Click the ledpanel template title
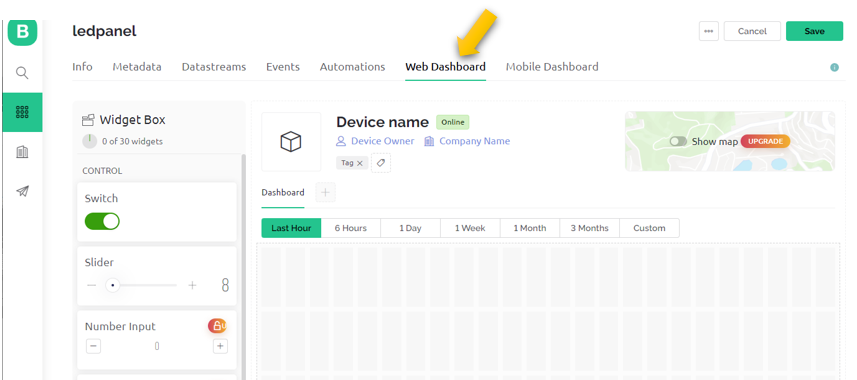Image resolution: width=857 pixels, height=380 pixels. click(x=104, y=32)
